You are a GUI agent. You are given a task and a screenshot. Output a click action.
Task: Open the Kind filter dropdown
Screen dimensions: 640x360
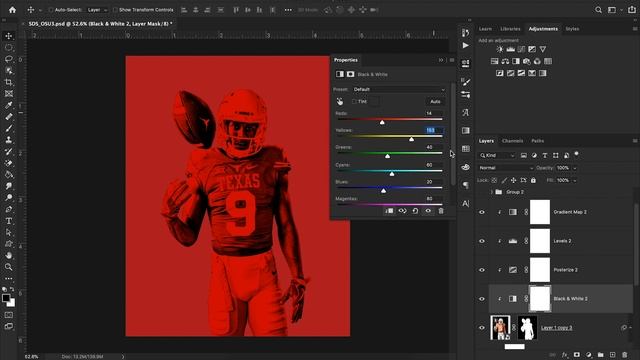[497, 156]
